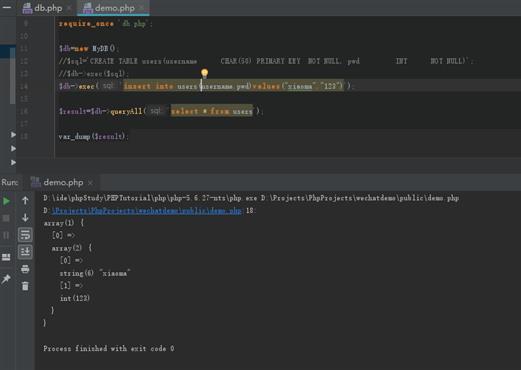Click the Restore layout icon in Run panel

6,257
